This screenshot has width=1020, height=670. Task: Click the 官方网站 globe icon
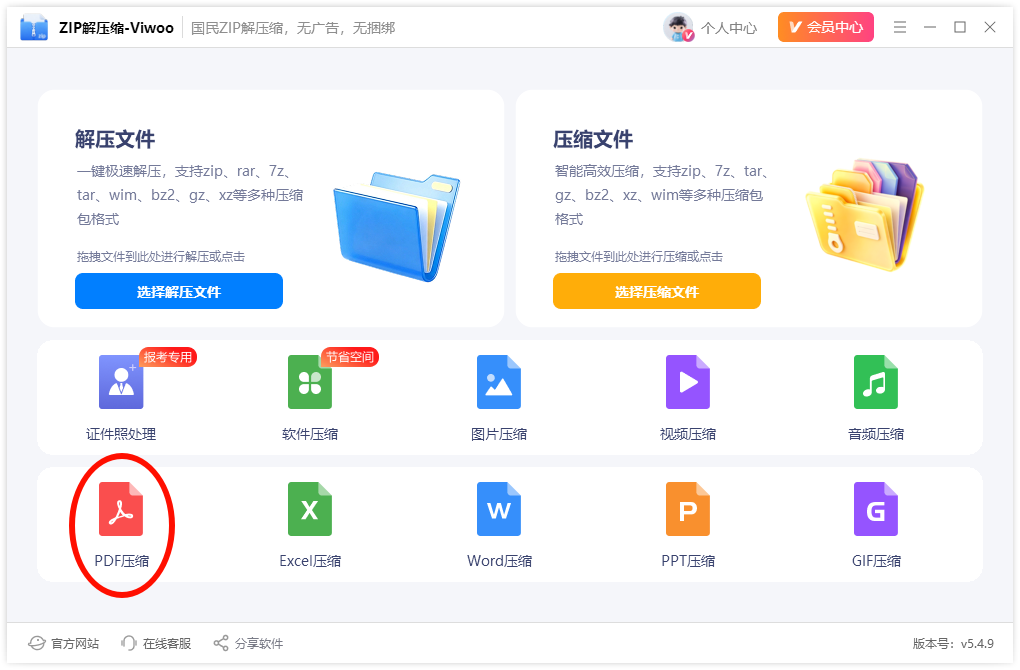tap(36, 643)
